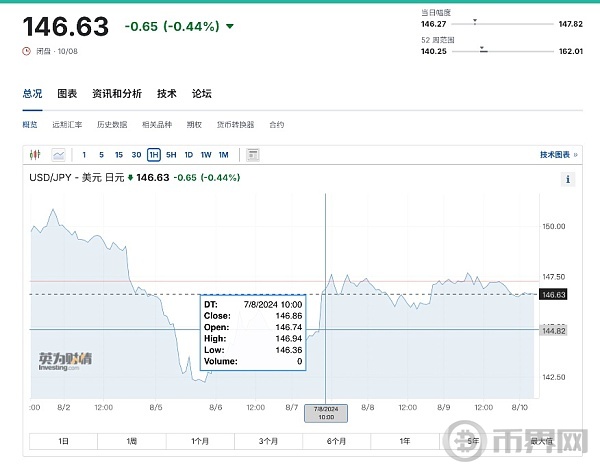Select the candlestick chart type icon
The image size is (600, 476).
34,155
